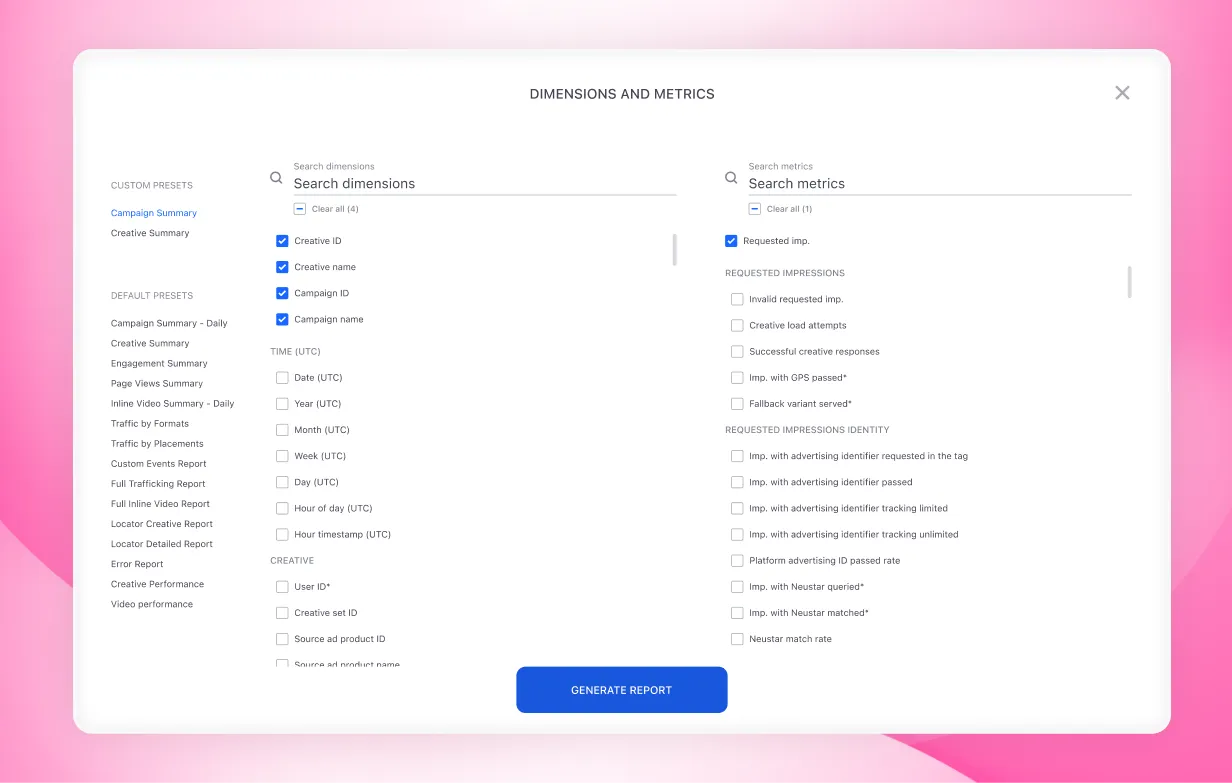Select the Campaign Summary custom preset
The width and height of the screenshot is (1232, 783).
pyautogui.click(x=154, y=213)
